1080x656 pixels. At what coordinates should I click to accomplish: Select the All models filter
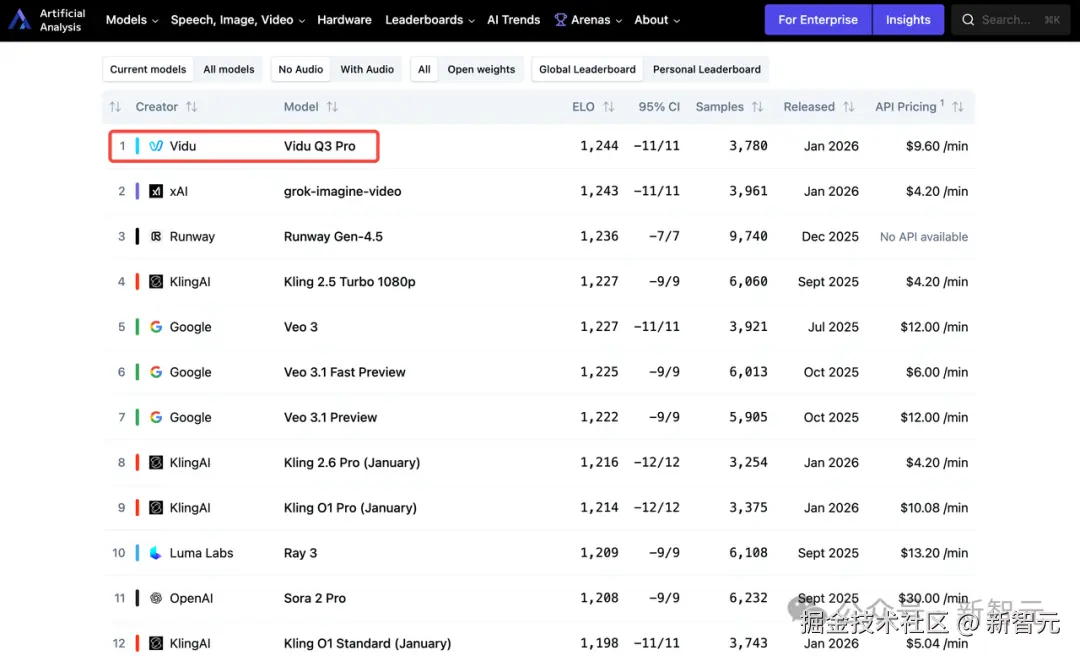(x=229, y=70)
